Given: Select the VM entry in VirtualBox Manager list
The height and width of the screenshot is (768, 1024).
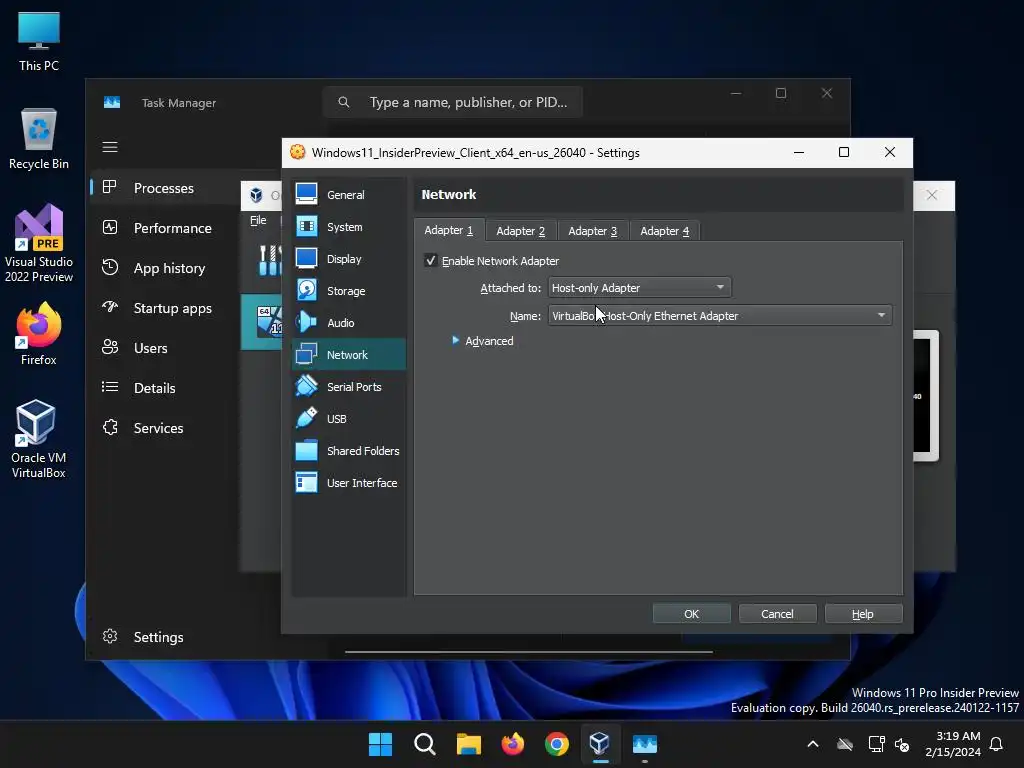Looking at the screenshot, I should [262, 321].
